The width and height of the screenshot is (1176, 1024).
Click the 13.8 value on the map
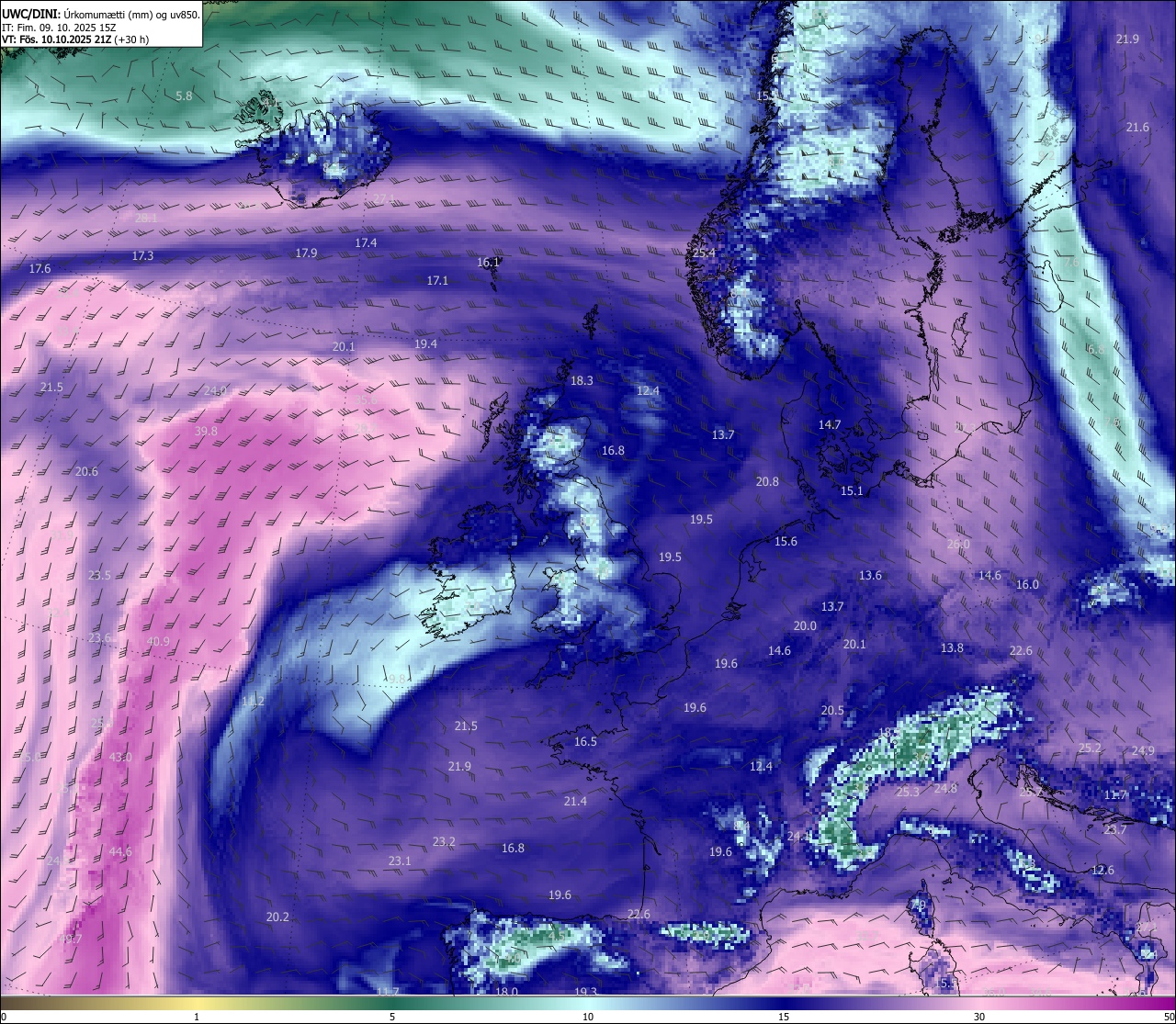coord(952,647)
